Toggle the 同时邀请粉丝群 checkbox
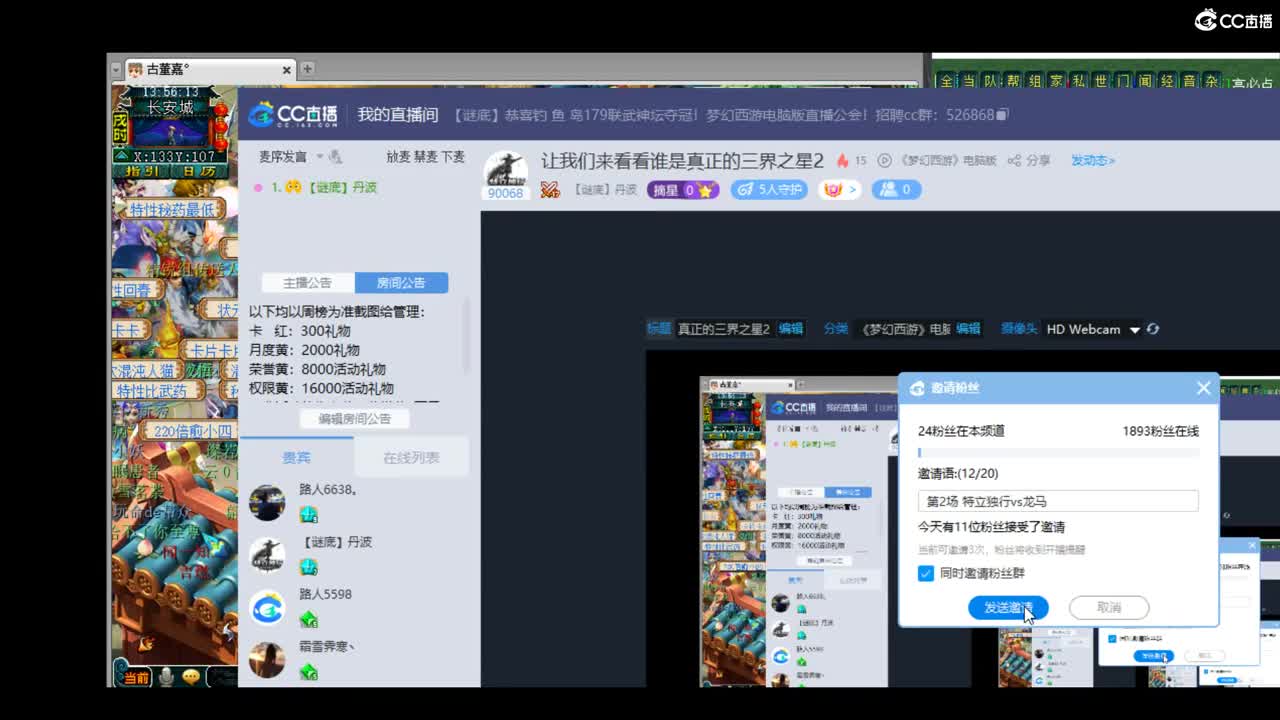 coord(926,573)
